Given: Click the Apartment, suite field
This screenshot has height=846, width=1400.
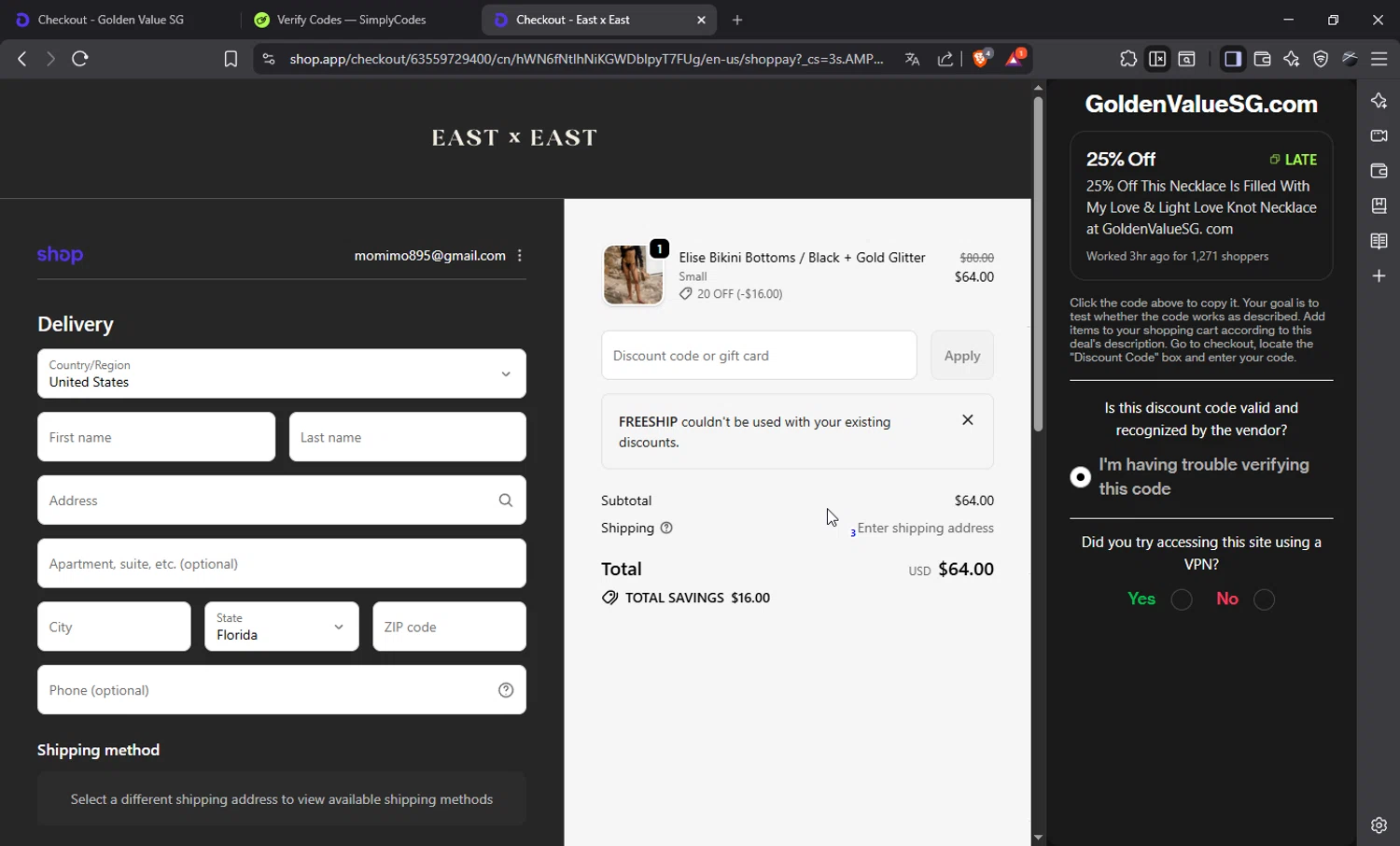Looking at the screenshot, I should (282, 563).
